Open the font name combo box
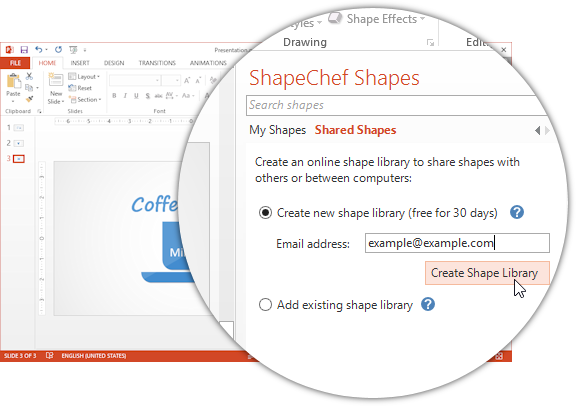The width and height of the screenshot is (576, 406). click(x=135, y=80)
